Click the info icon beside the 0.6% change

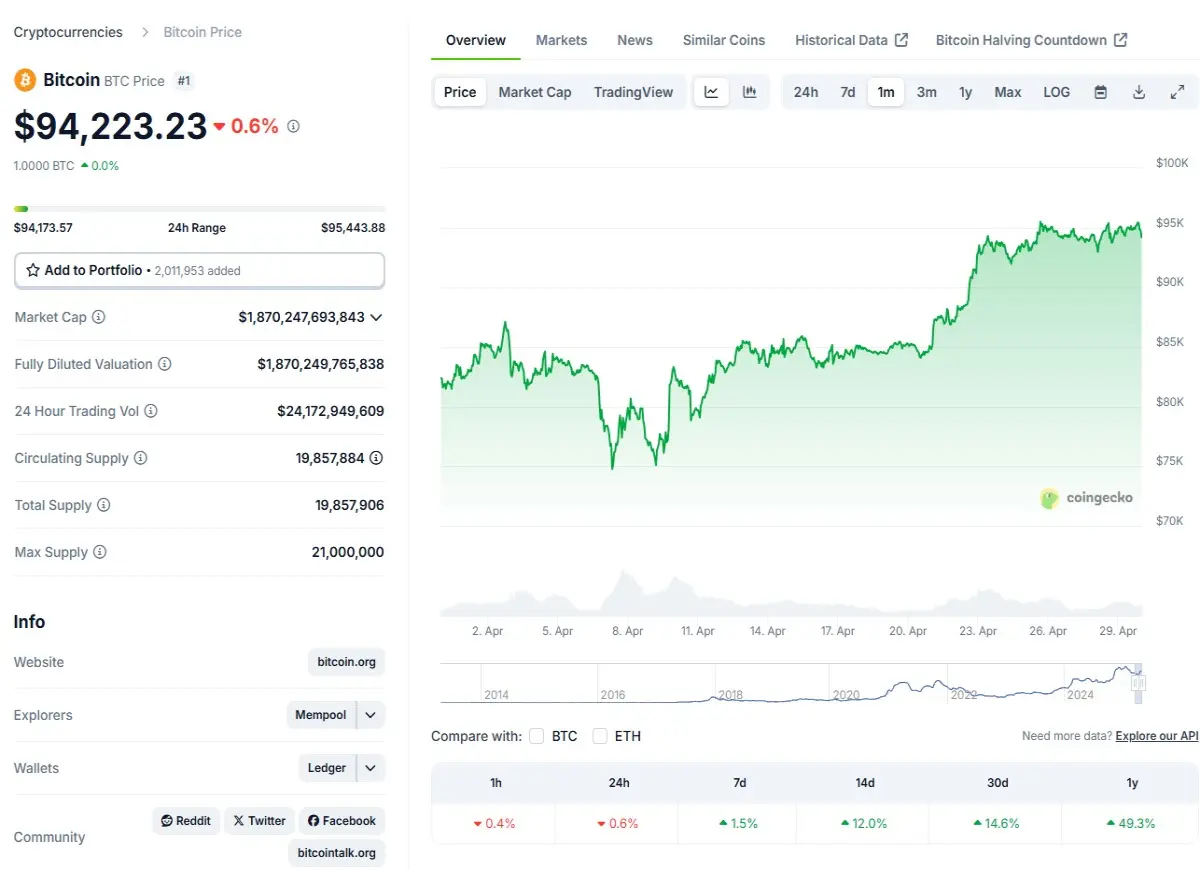[293, 127]
